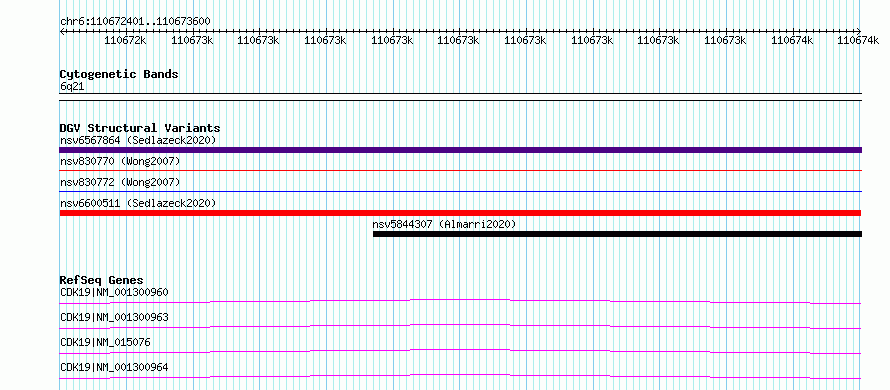The width and height of the screenshot is (890, 390).
Task: Click the nsv6600511 (Sedlazeck2020) variant label
Action: click(138, 203)
